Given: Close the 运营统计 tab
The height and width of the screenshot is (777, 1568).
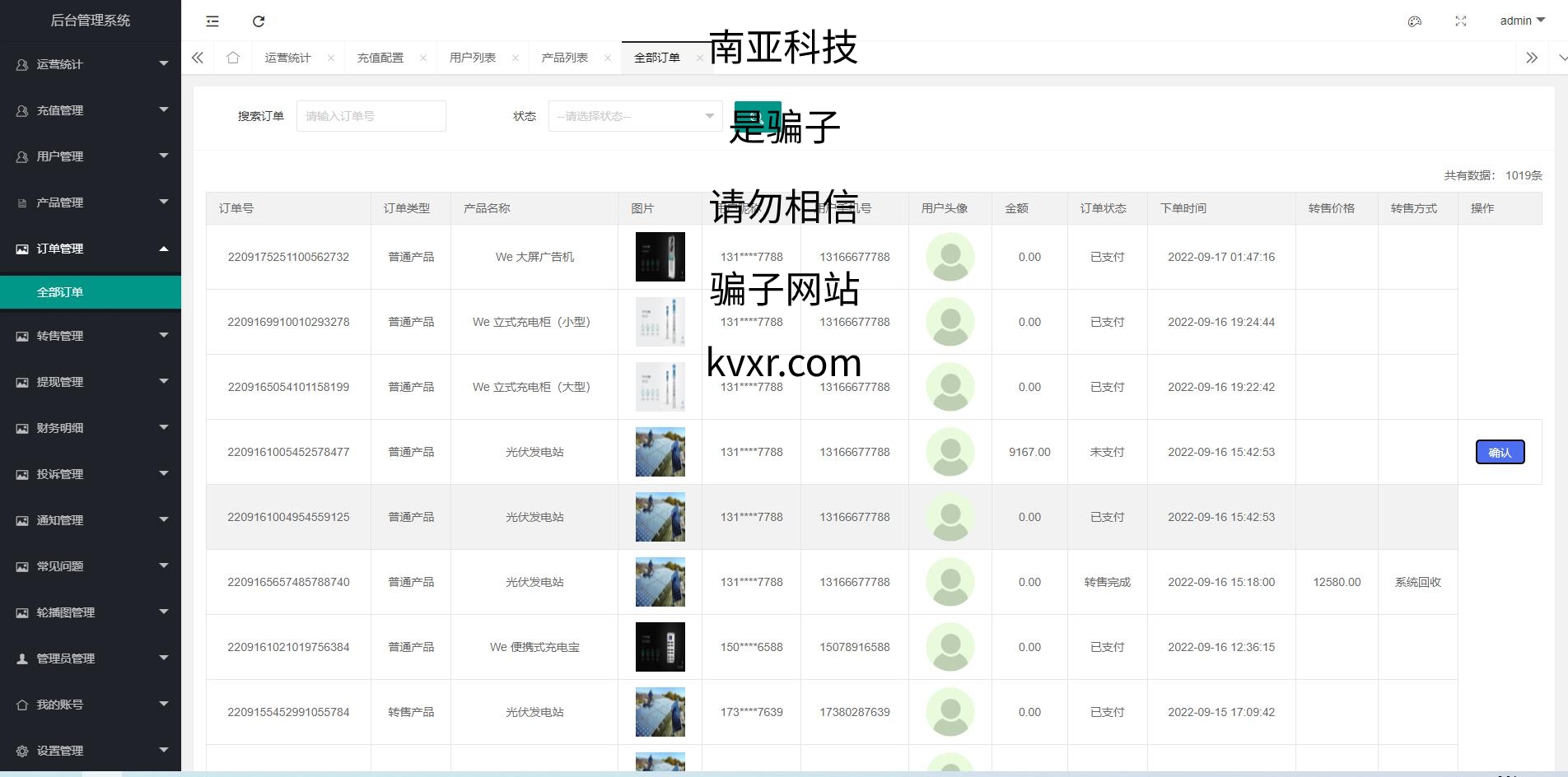Looking at the screenshot, I should point(331,58).
